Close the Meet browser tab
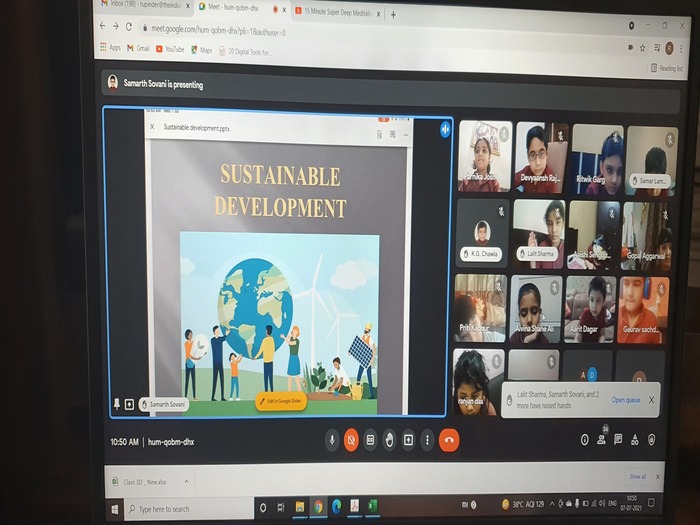This screenshot has height=525, width=700. pos(284,9)
